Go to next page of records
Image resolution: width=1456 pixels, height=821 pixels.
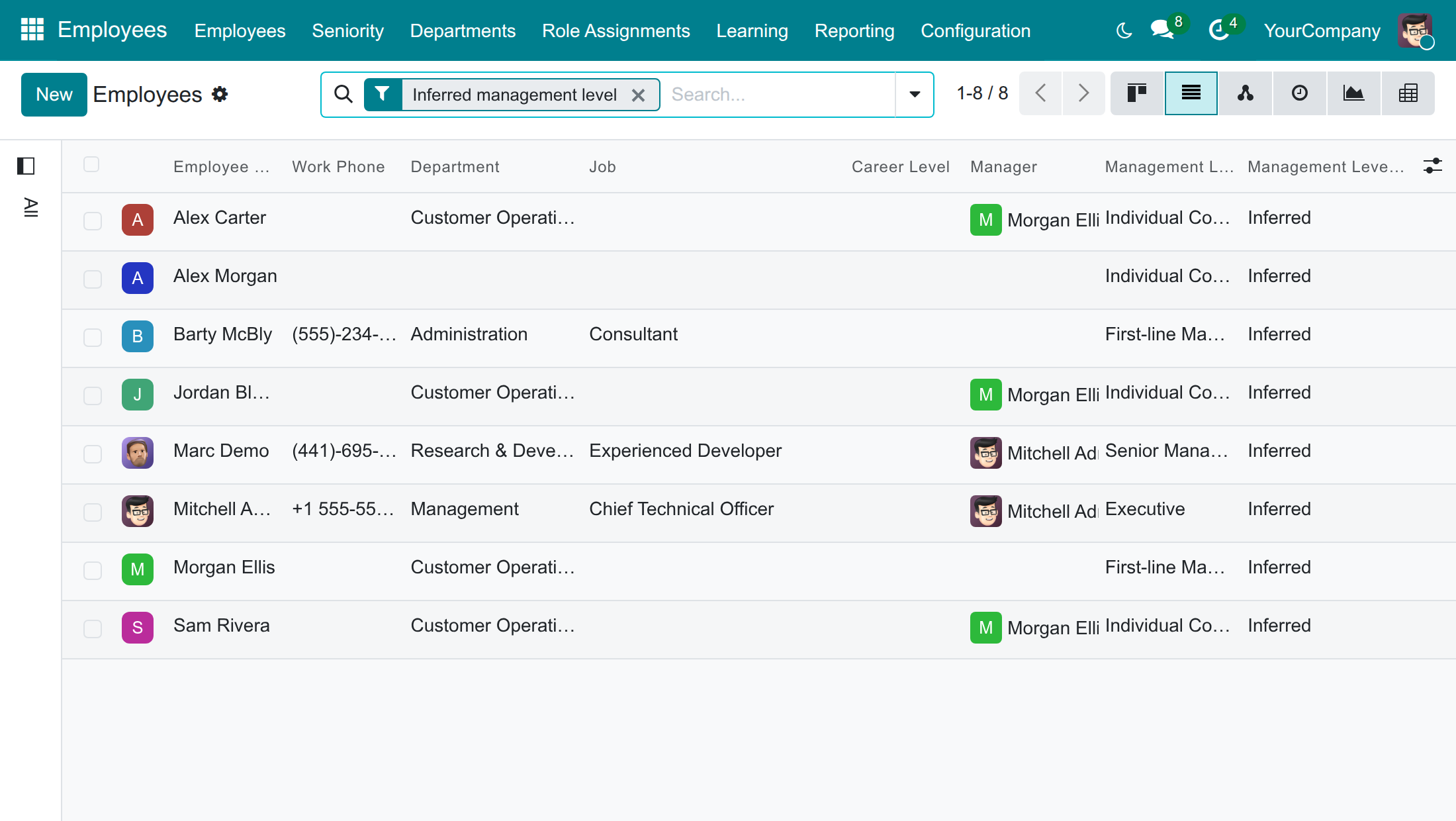click(1083, 93)
